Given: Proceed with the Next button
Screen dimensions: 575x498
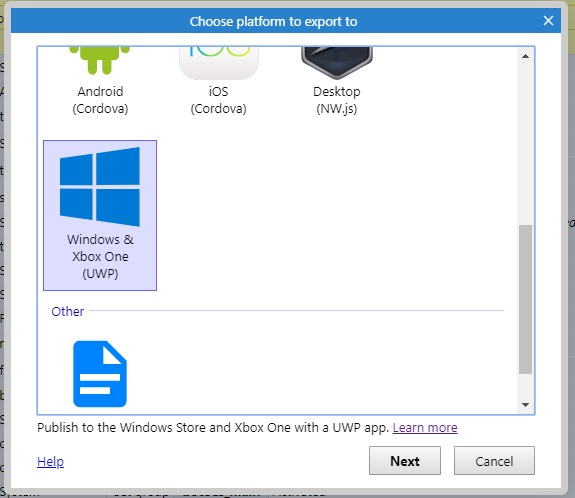Looking at the screenshot, I should point(405,461).
